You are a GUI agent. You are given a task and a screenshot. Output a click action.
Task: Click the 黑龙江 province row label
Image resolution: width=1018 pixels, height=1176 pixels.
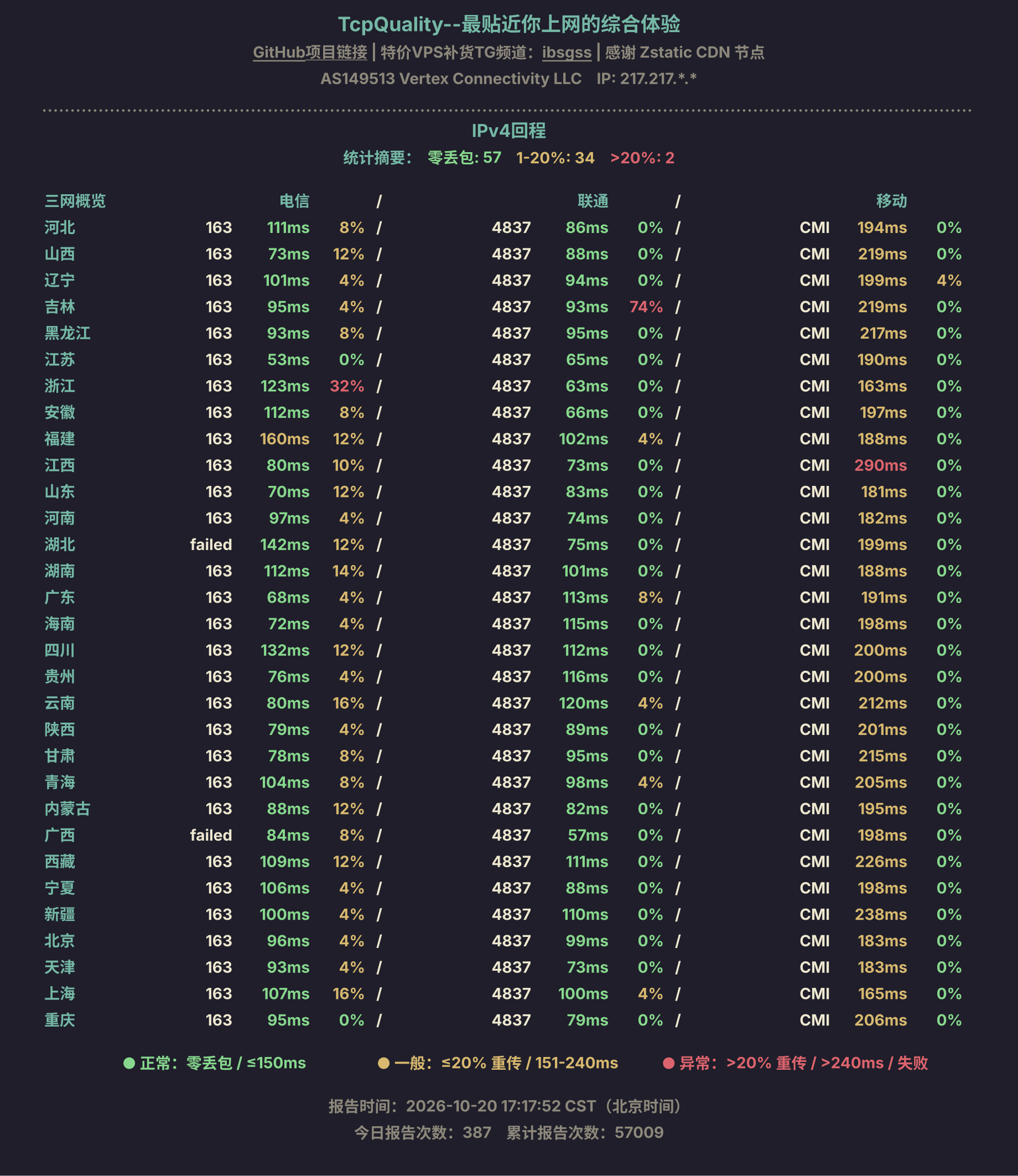click(x=67, y=333)
